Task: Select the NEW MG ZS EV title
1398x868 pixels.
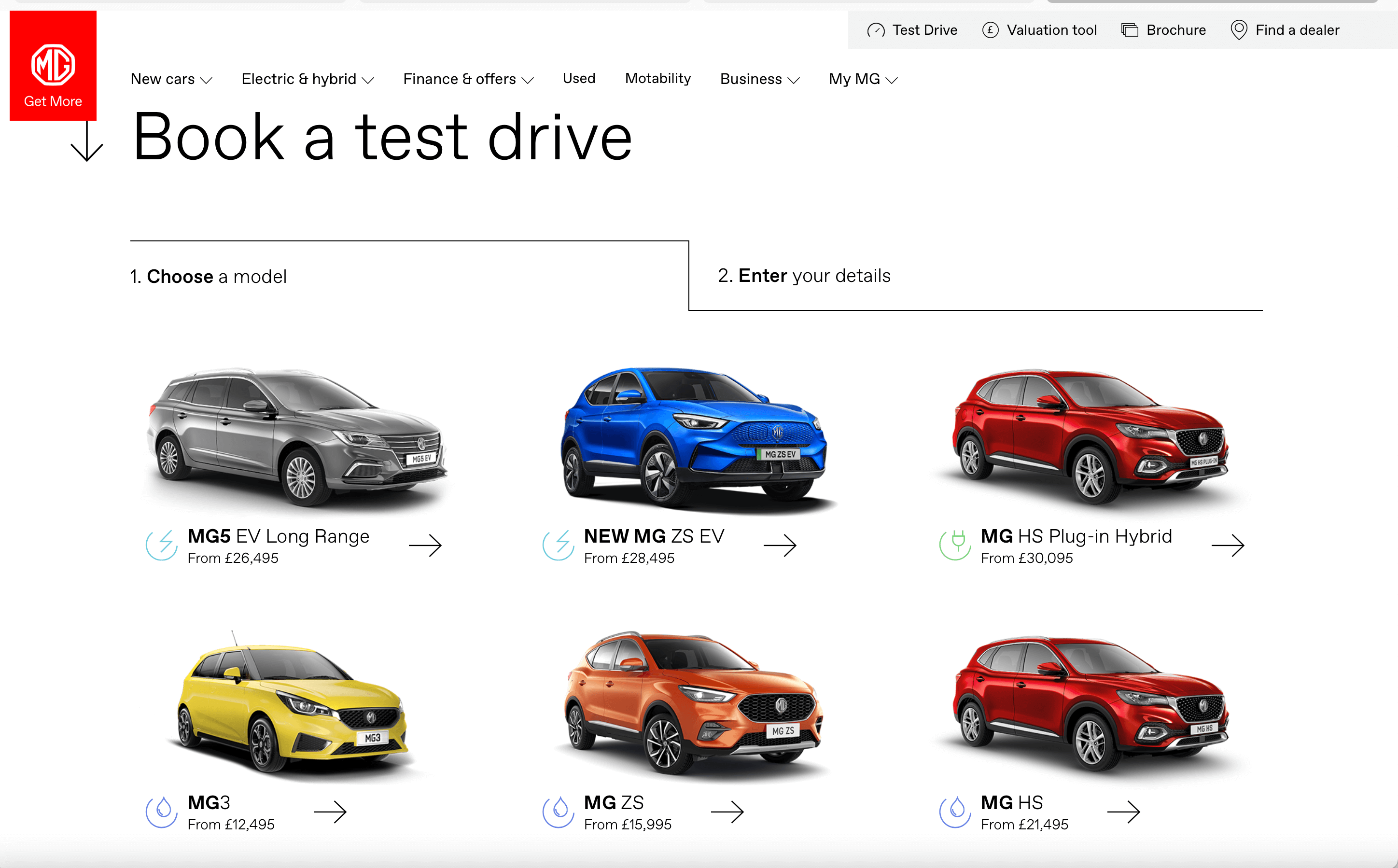Action: (654, 536)
